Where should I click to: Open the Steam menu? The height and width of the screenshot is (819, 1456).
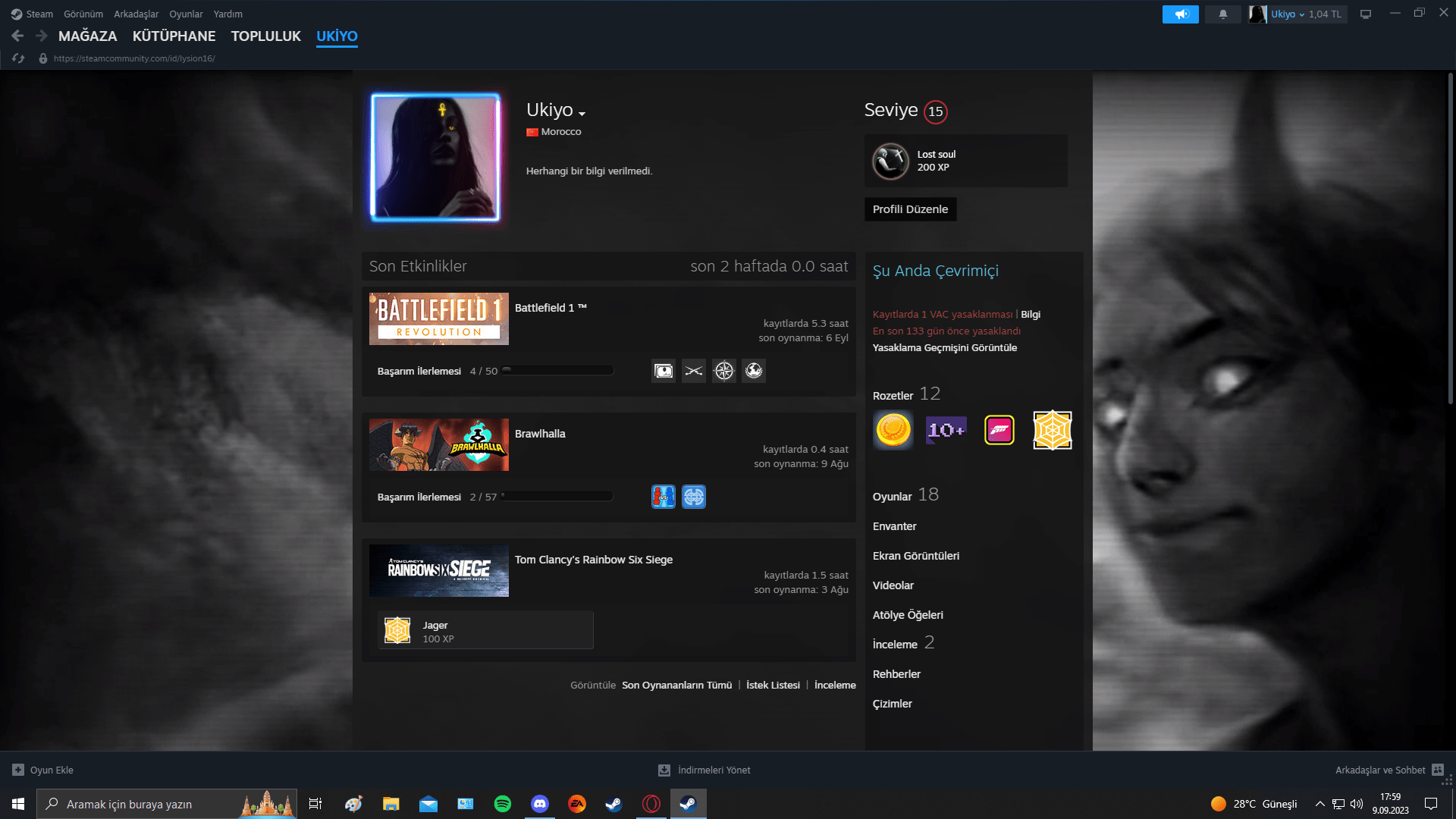pos(32,14)
